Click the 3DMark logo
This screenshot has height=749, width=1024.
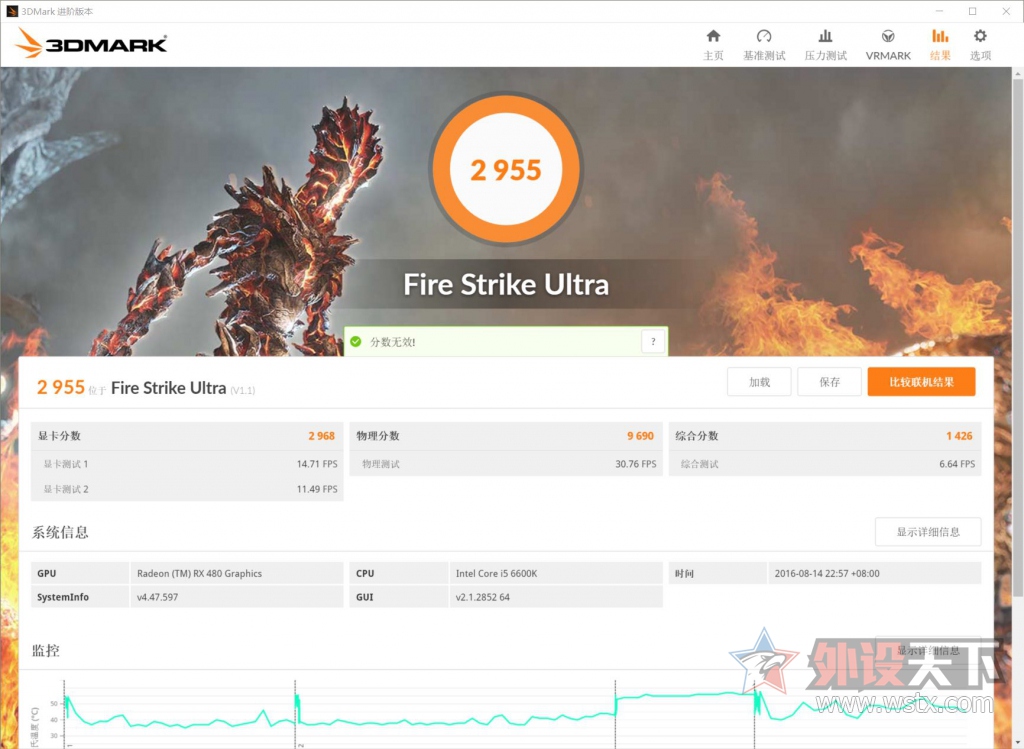91,43
